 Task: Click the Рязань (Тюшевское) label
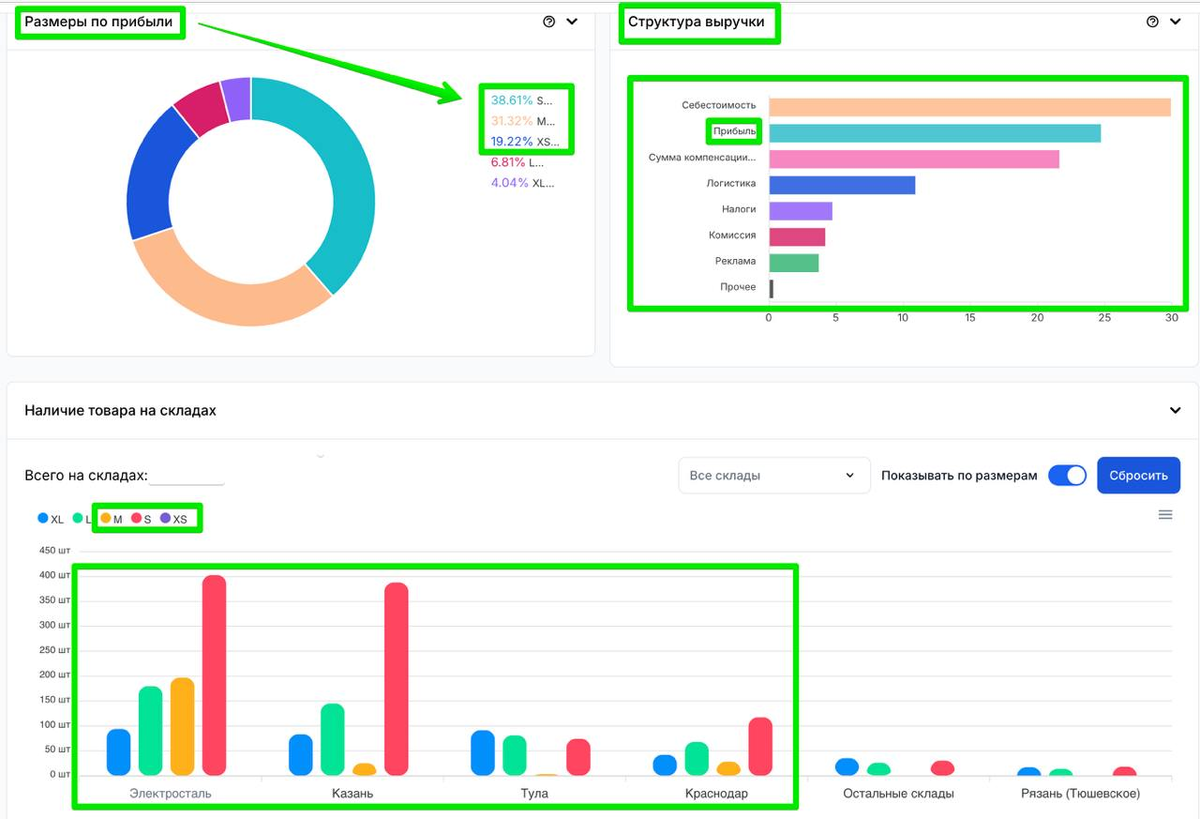[1080, 793]
